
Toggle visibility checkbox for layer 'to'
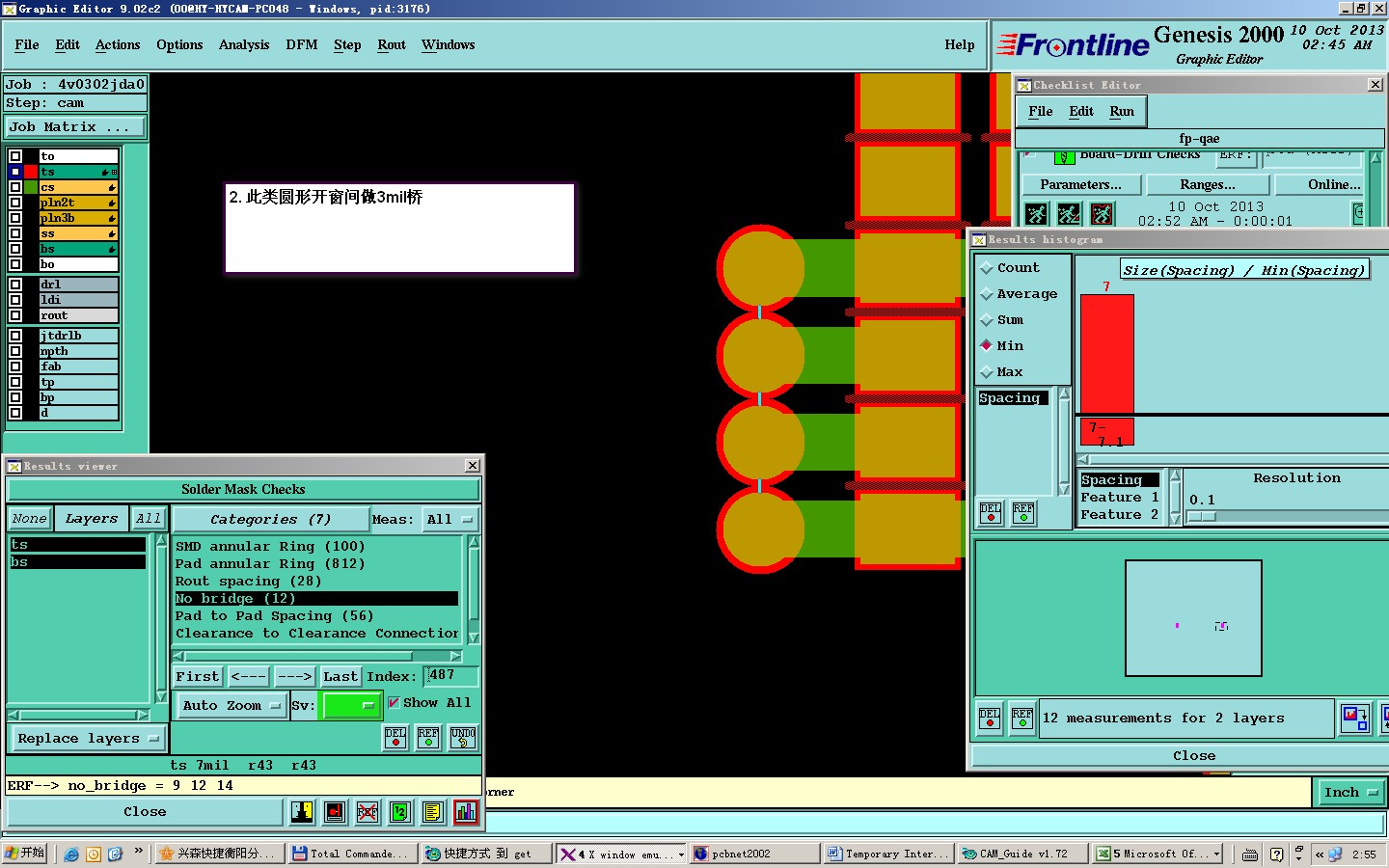pos(15,156)
